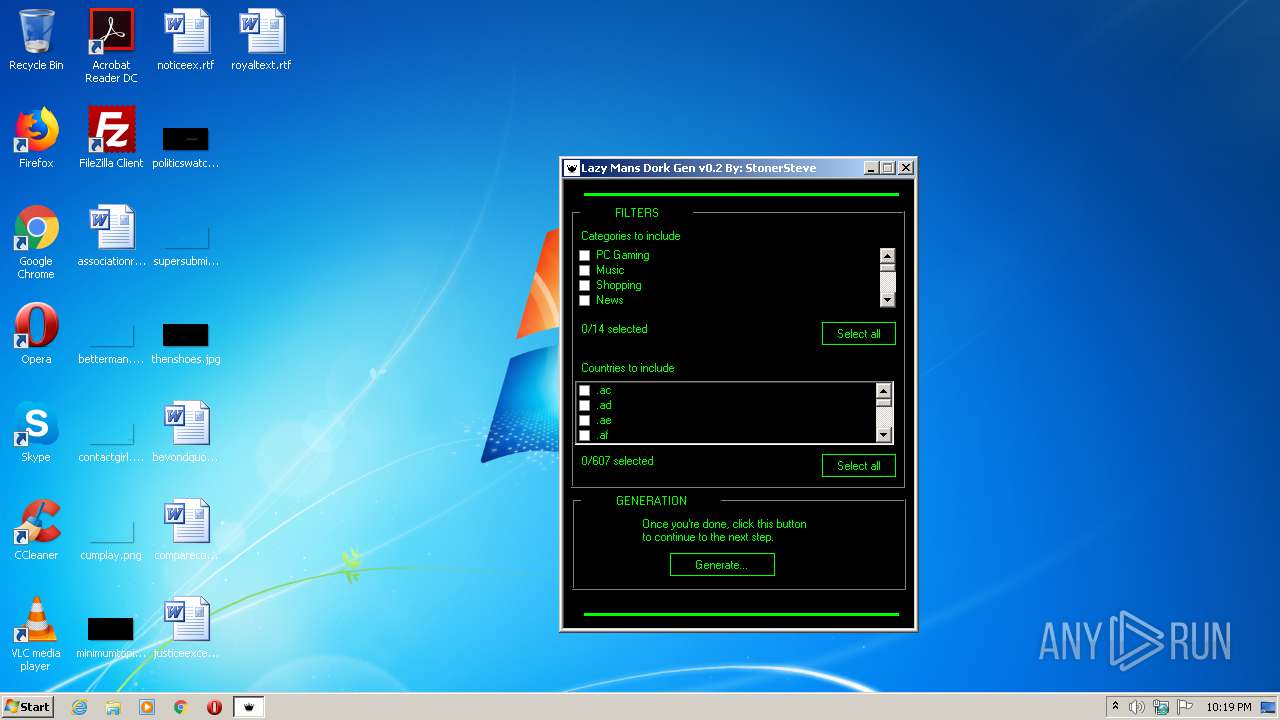
Task: Select all countries button
Action: click(x=858, y=466)
